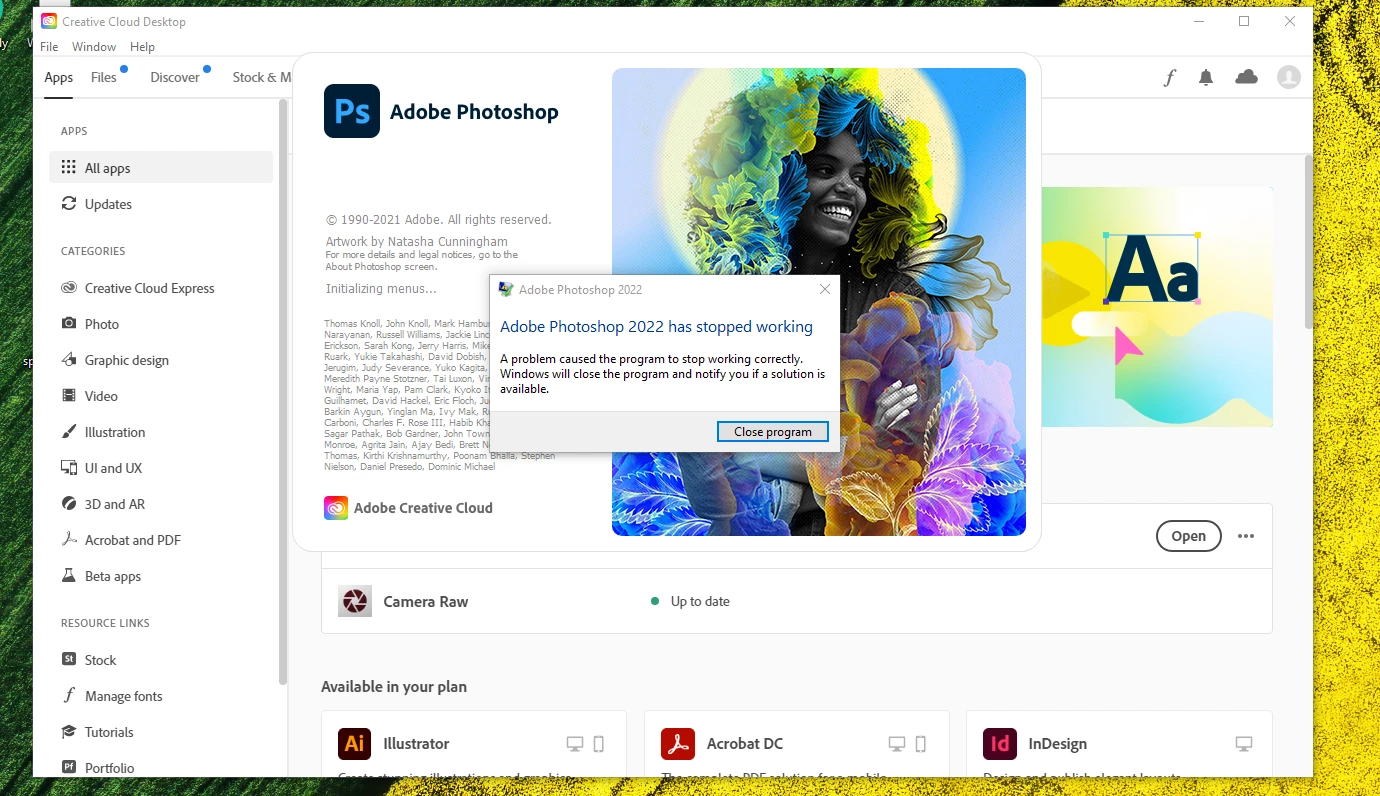Screen dimensions: 1380x796
Task: Click the sidebar vertical scrollbar
Action: pos(283,390)
